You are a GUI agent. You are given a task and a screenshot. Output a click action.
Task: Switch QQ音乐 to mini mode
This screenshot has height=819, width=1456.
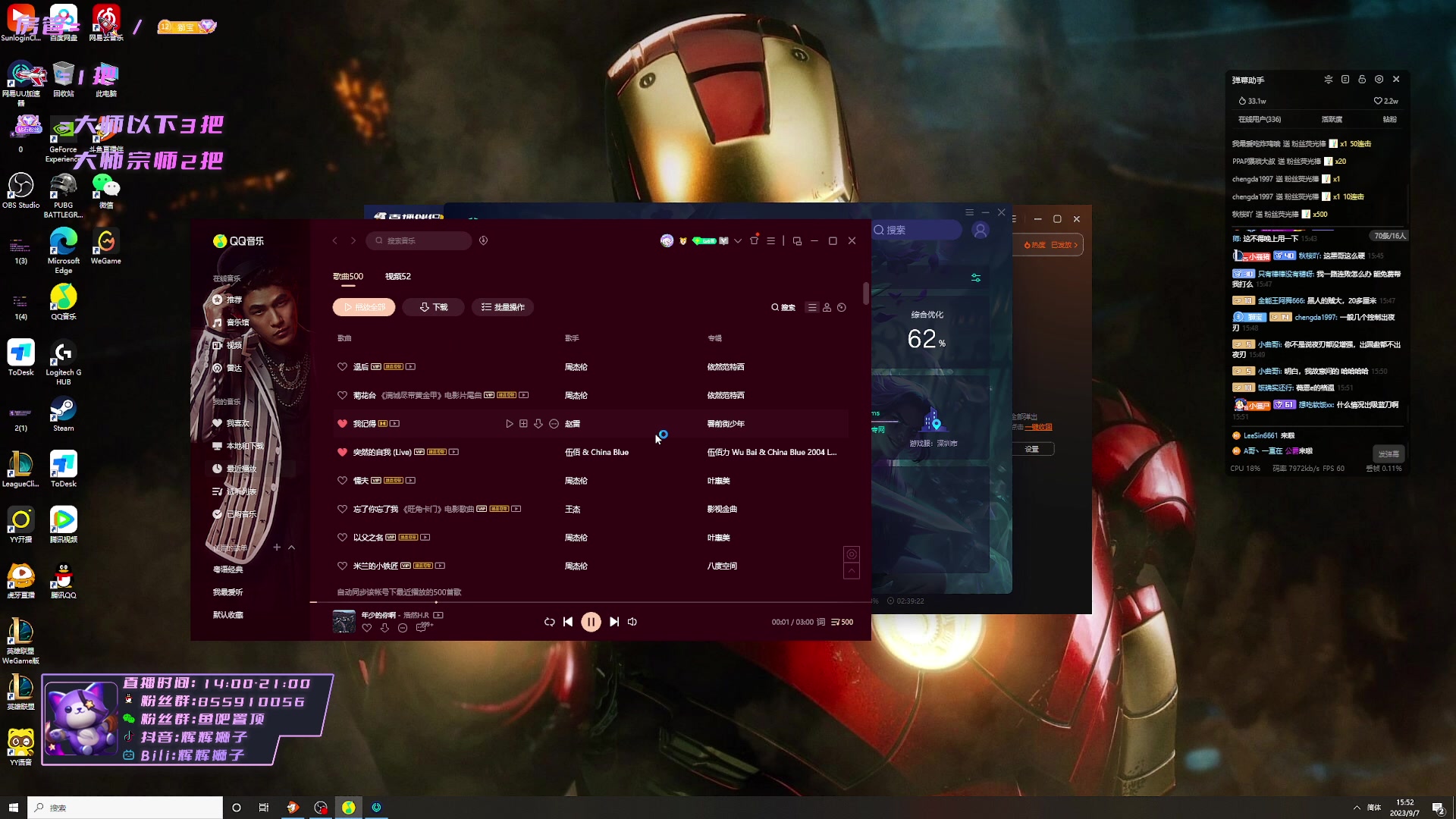pos(797,240)
